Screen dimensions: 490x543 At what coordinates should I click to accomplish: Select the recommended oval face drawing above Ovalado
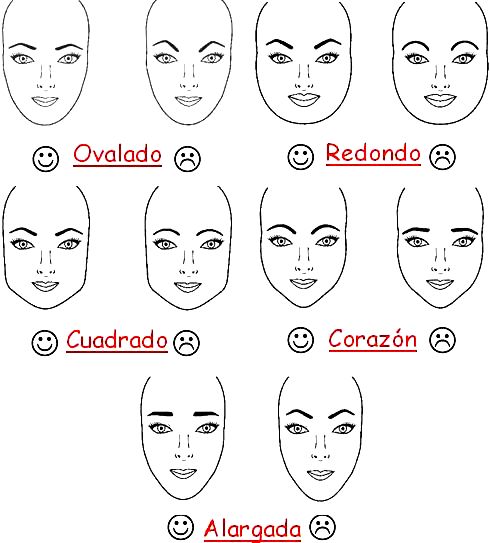coord(46,62)
